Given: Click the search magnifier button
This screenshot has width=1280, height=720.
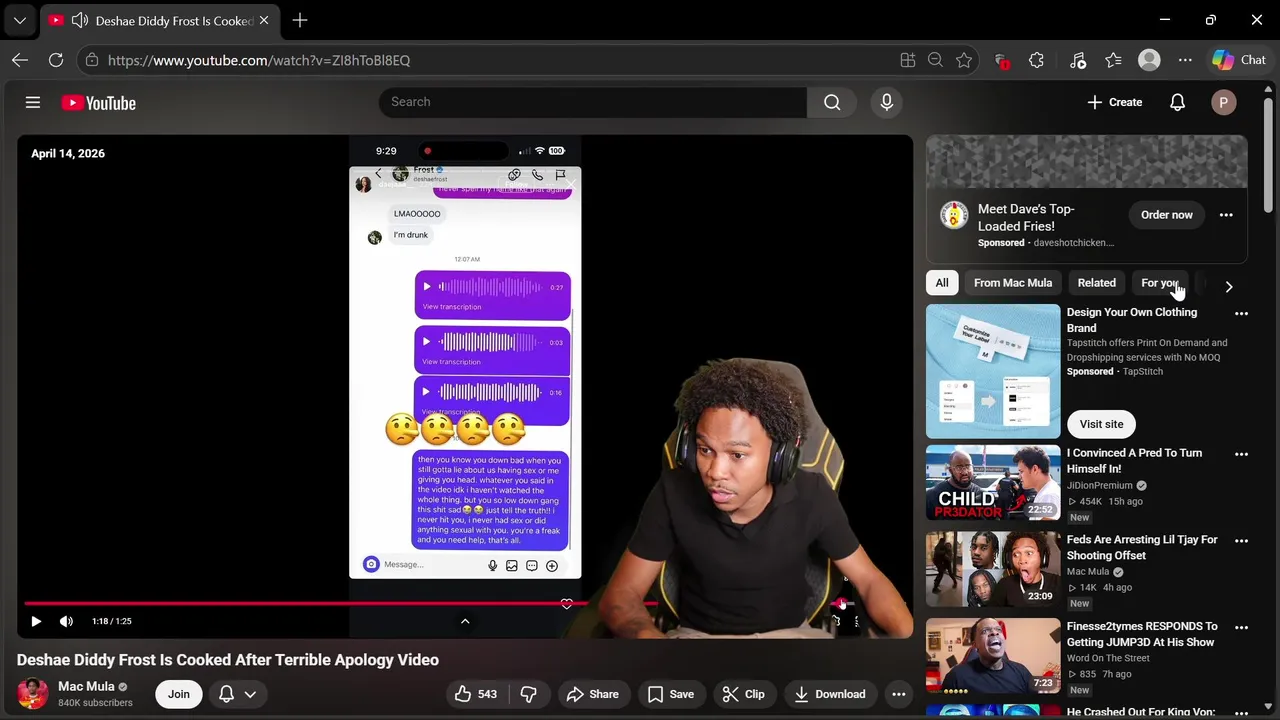Looking at the screenshot, I should click(x=832, y=102).
